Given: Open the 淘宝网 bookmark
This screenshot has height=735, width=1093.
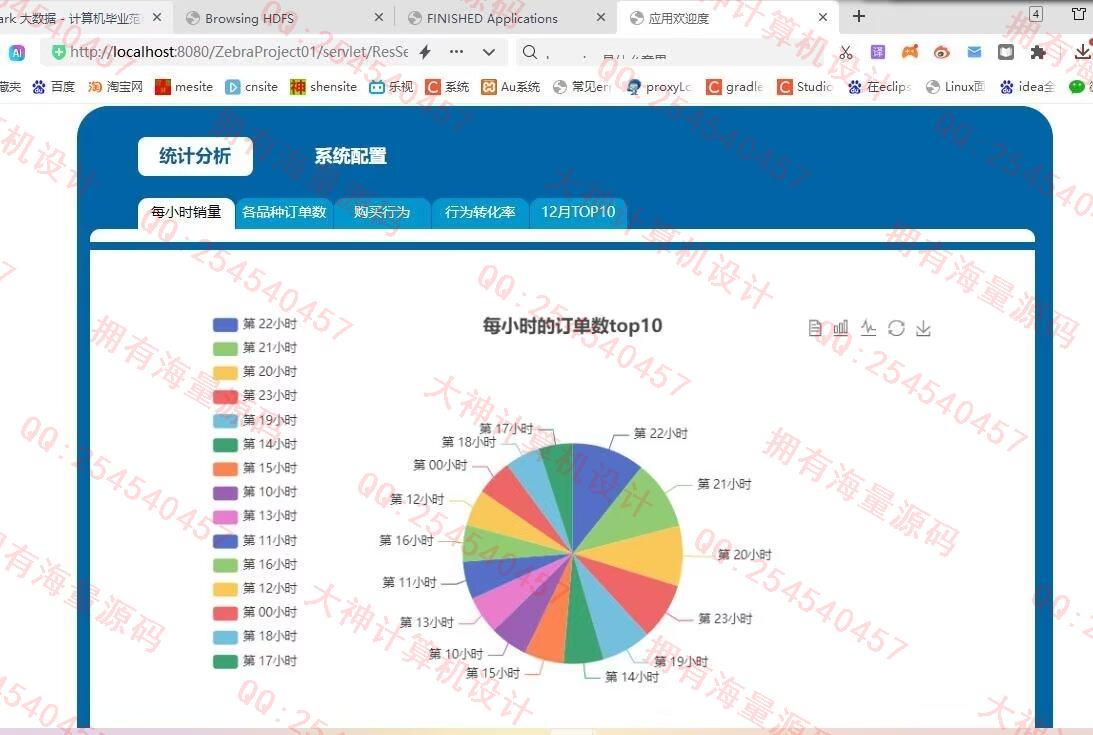Looking at the screenshot, I should (116, 86).
